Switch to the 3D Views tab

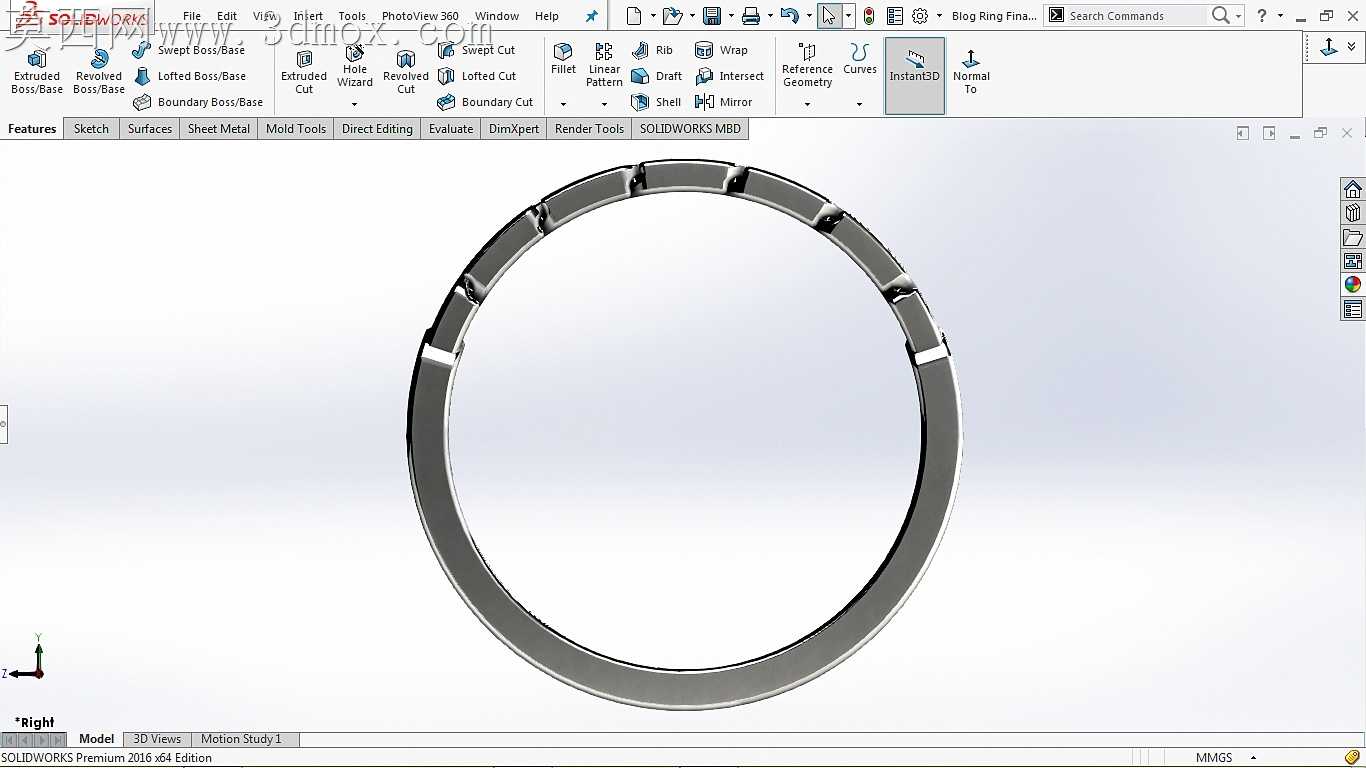point(157,739)
